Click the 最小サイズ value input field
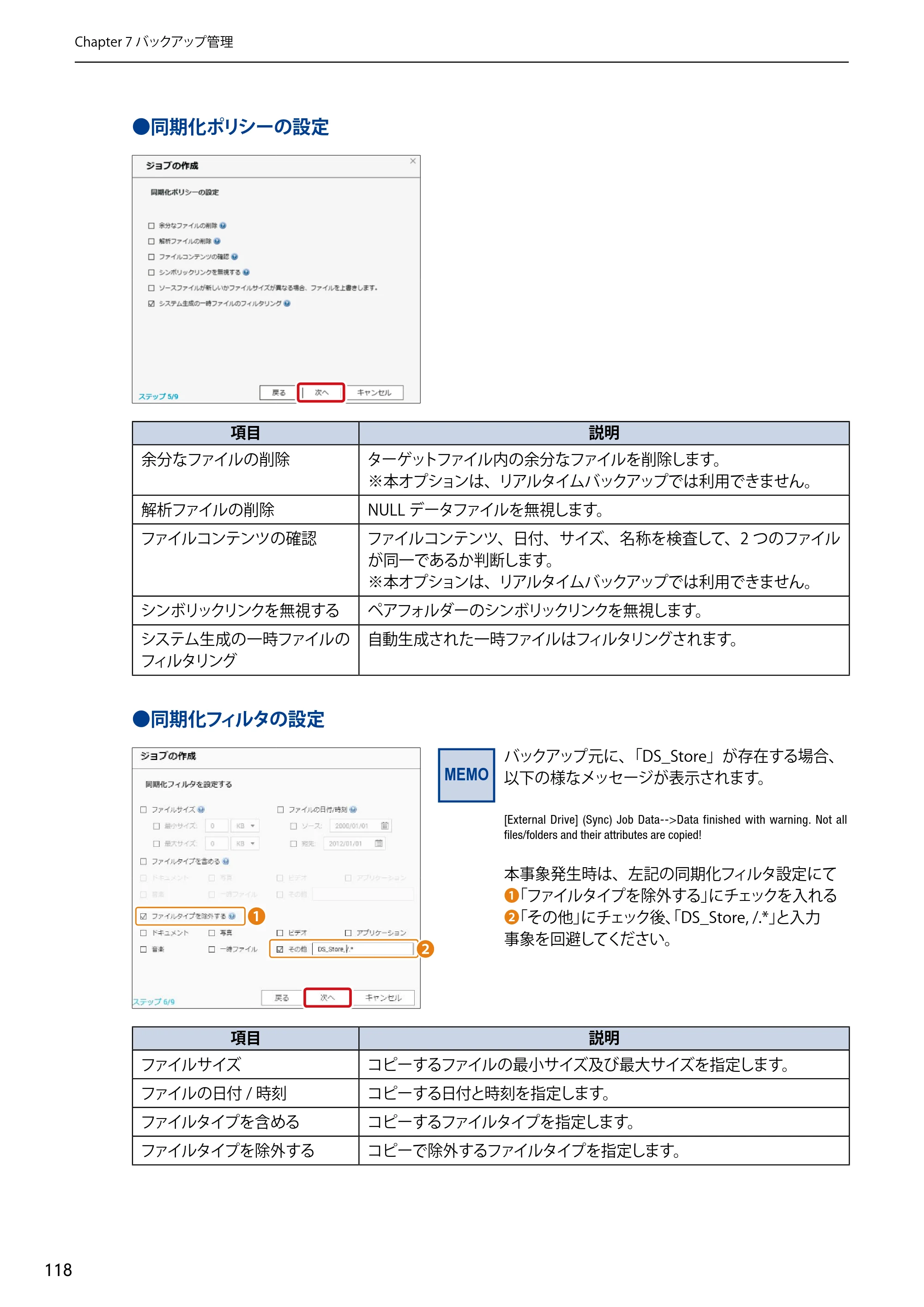The image size is (924, 1307). (x=217, y=826)
